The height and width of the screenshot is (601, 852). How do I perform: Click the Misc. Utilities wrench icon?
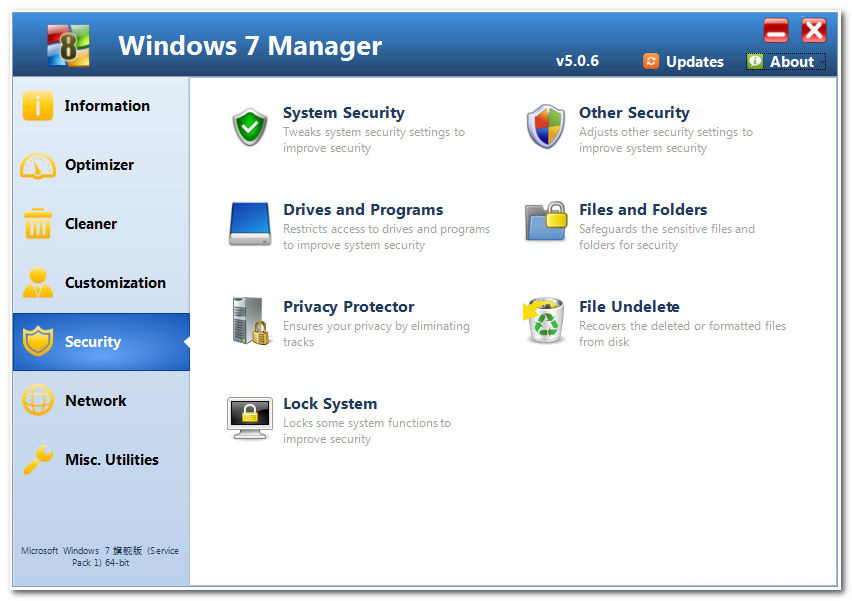point(37,459)
